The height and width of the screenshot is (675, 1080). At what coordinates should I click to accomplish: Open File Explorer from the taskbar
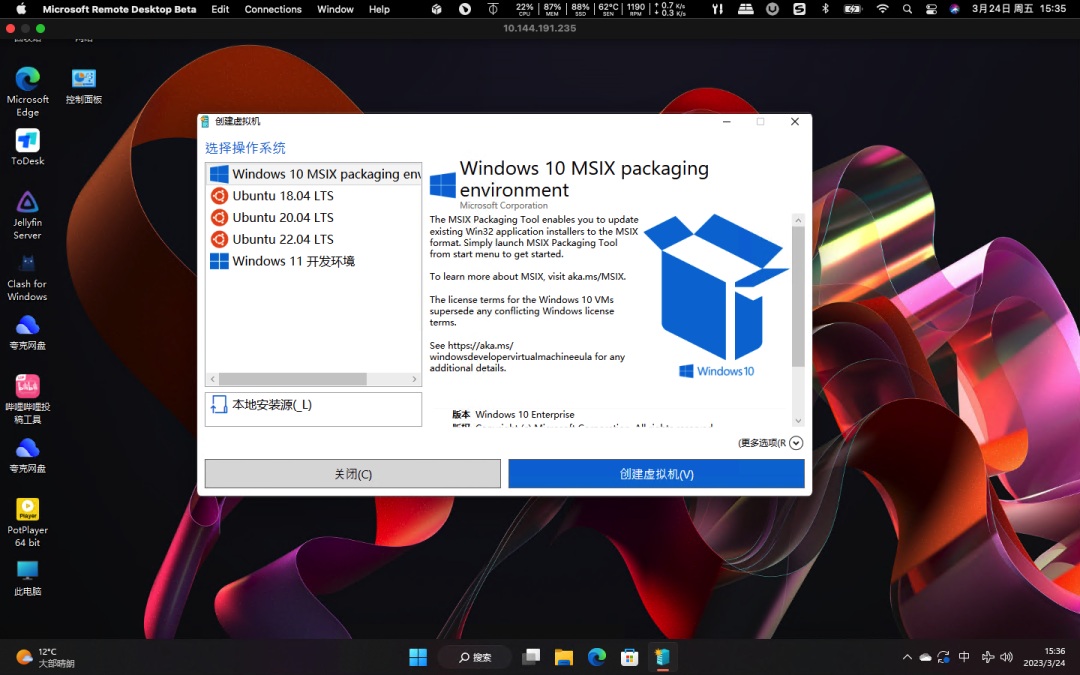point(563,657)
